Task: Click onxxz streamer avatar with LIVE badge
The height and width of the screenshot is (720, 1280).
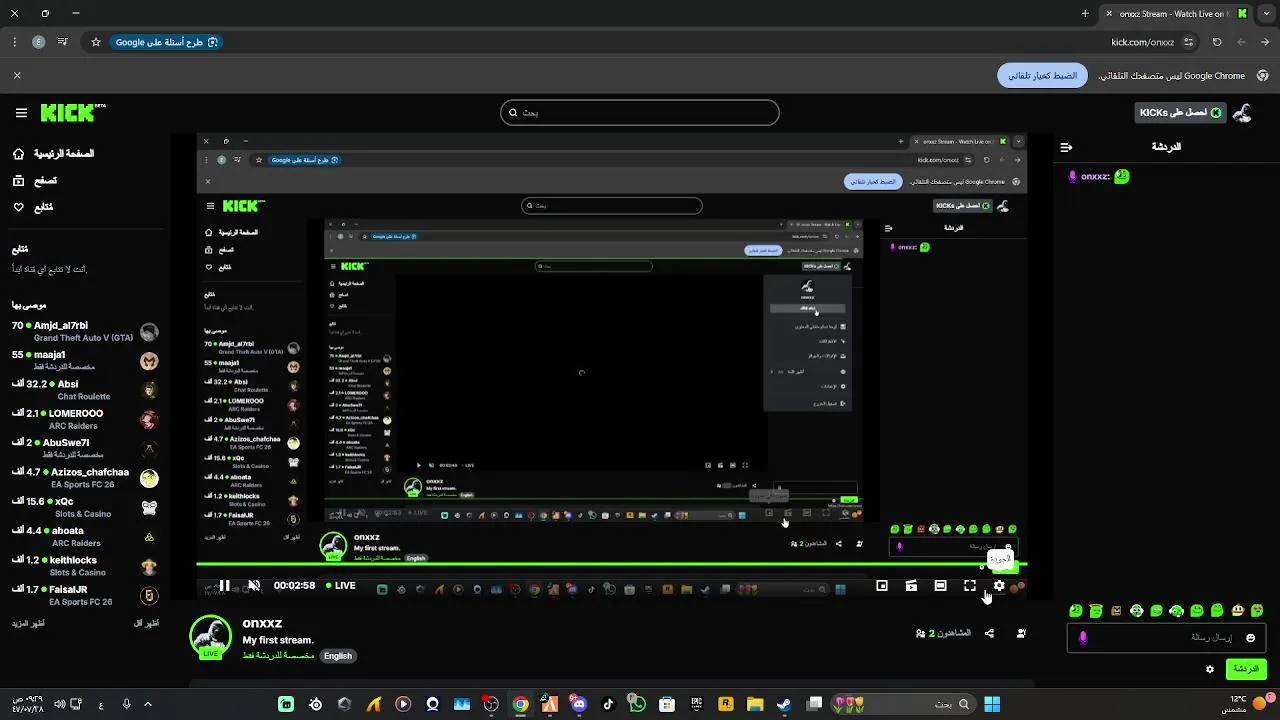Action: point(211,638)
